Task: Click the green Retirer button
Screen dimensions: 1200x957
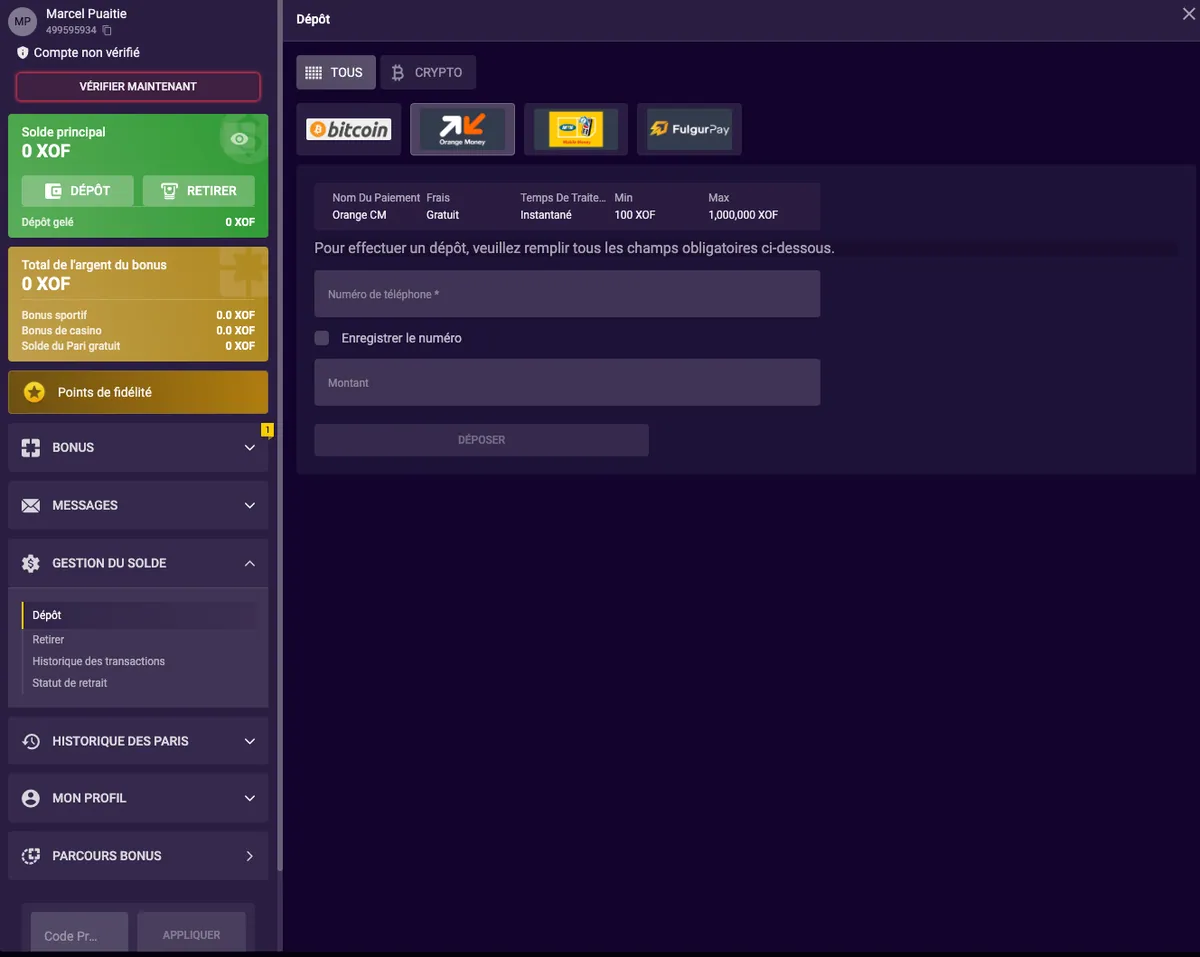Action: [199, 191]
